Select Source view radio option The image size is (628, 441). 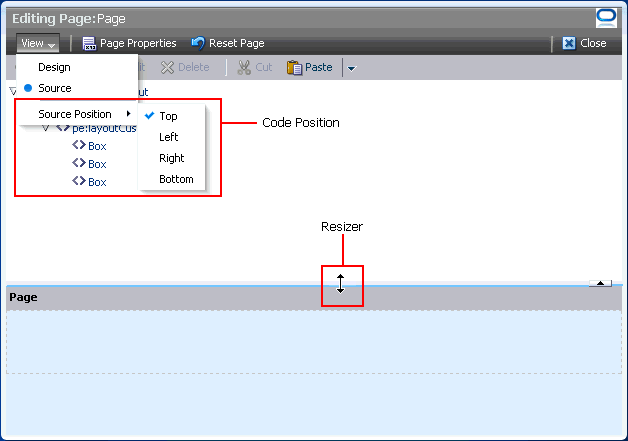54,88
